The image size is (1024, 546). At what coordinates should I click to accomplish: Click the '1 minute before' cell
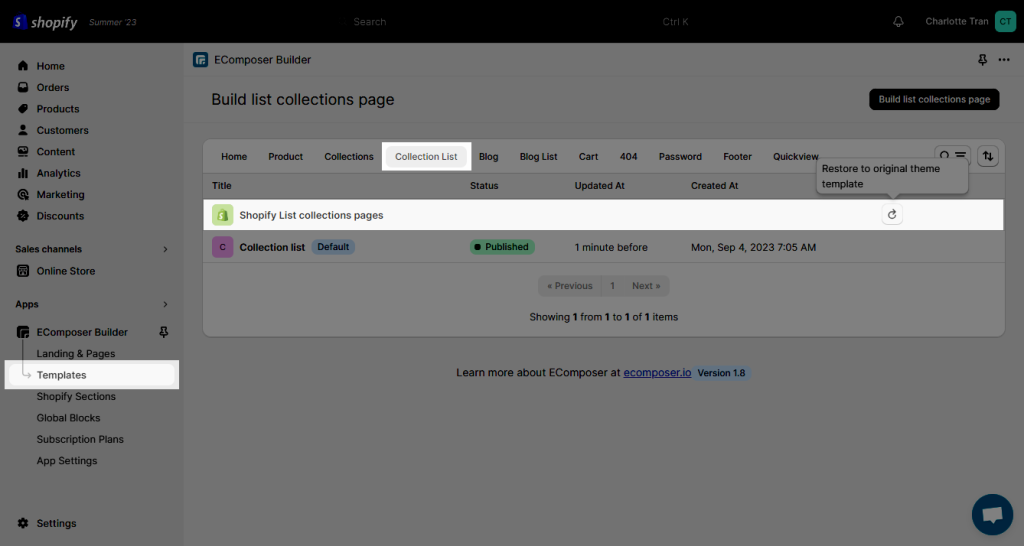coord(611,247)
